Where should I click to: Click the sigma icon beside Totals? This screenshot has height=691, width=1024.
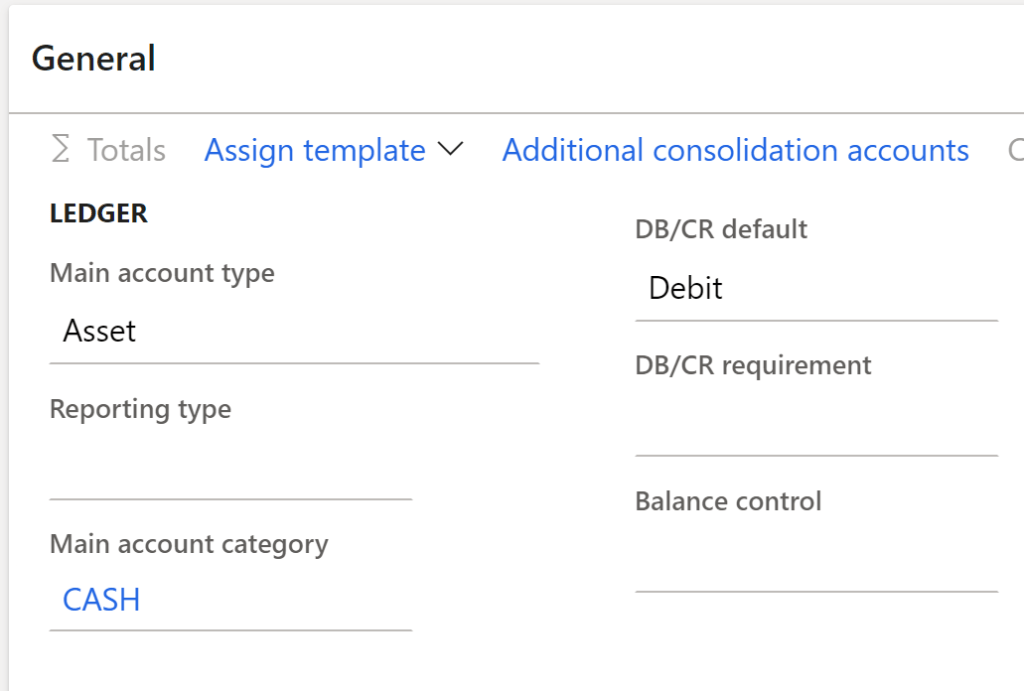[x=61, y=150]
